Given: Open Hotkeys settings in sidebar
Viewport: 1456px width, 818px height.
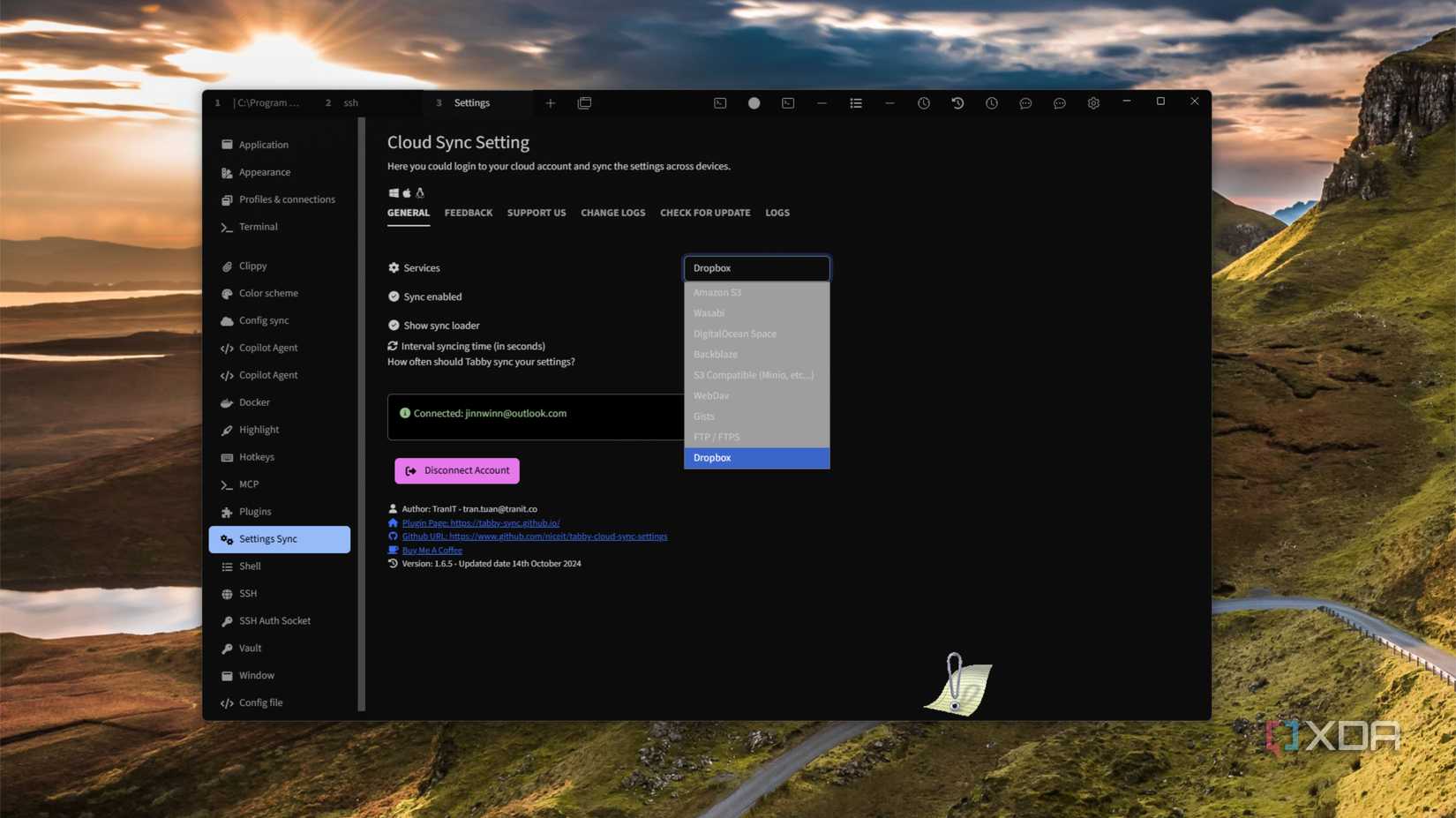Looking at the screenshot, I should pos(280,457).
